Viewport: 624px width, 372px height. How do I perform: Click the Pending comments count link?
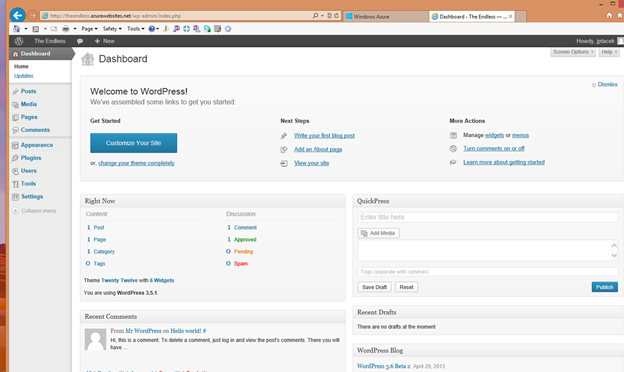coord(243,251)
